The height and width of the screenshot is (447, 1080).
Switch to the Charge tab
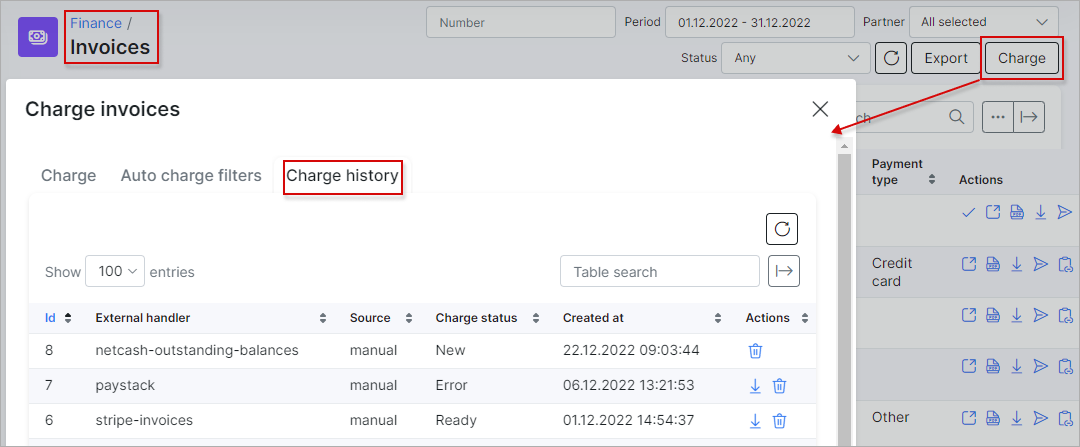click(x=68, y=176)
